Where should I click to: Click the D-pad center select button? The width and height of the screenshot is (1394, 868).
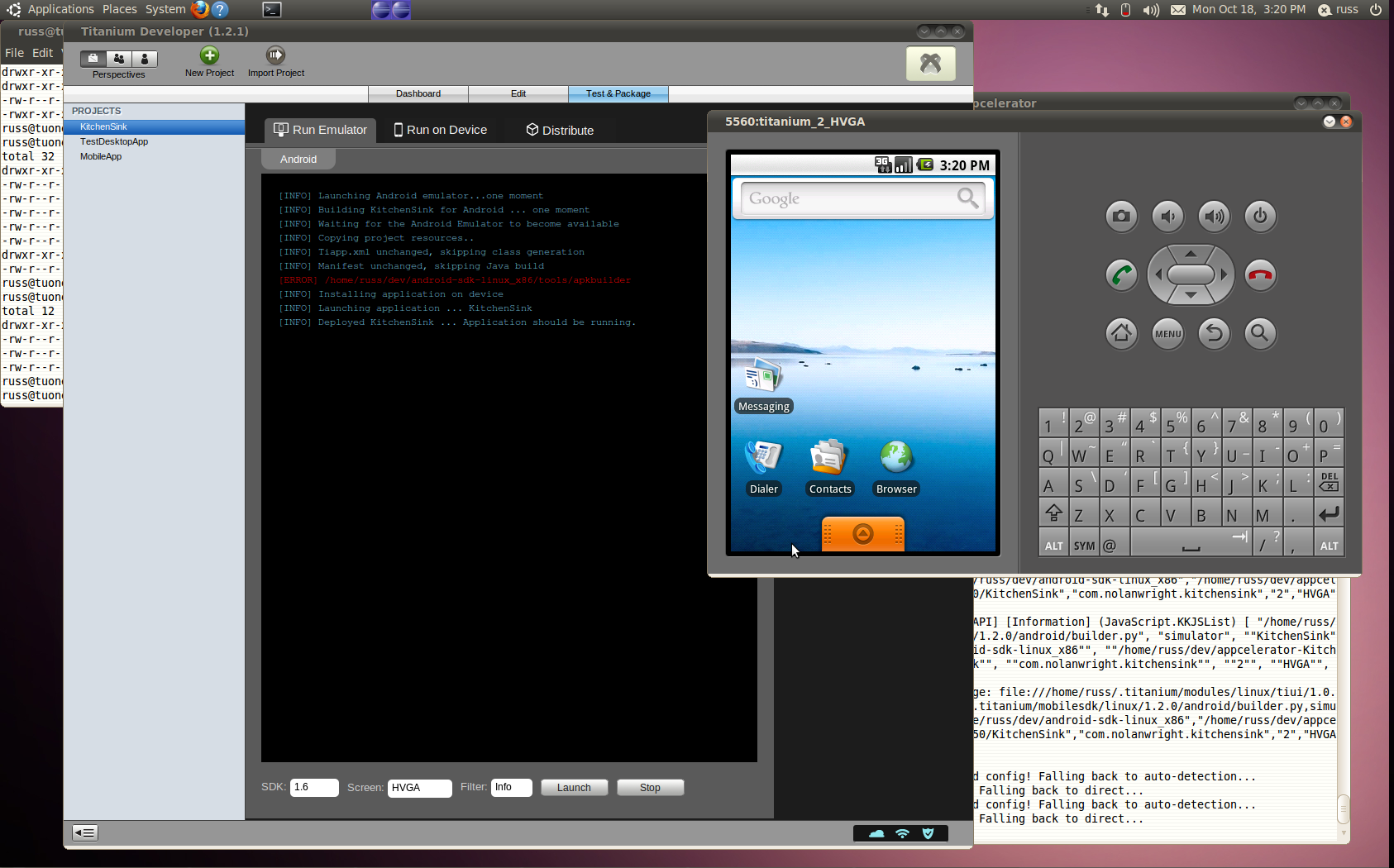click(1191, 274)
